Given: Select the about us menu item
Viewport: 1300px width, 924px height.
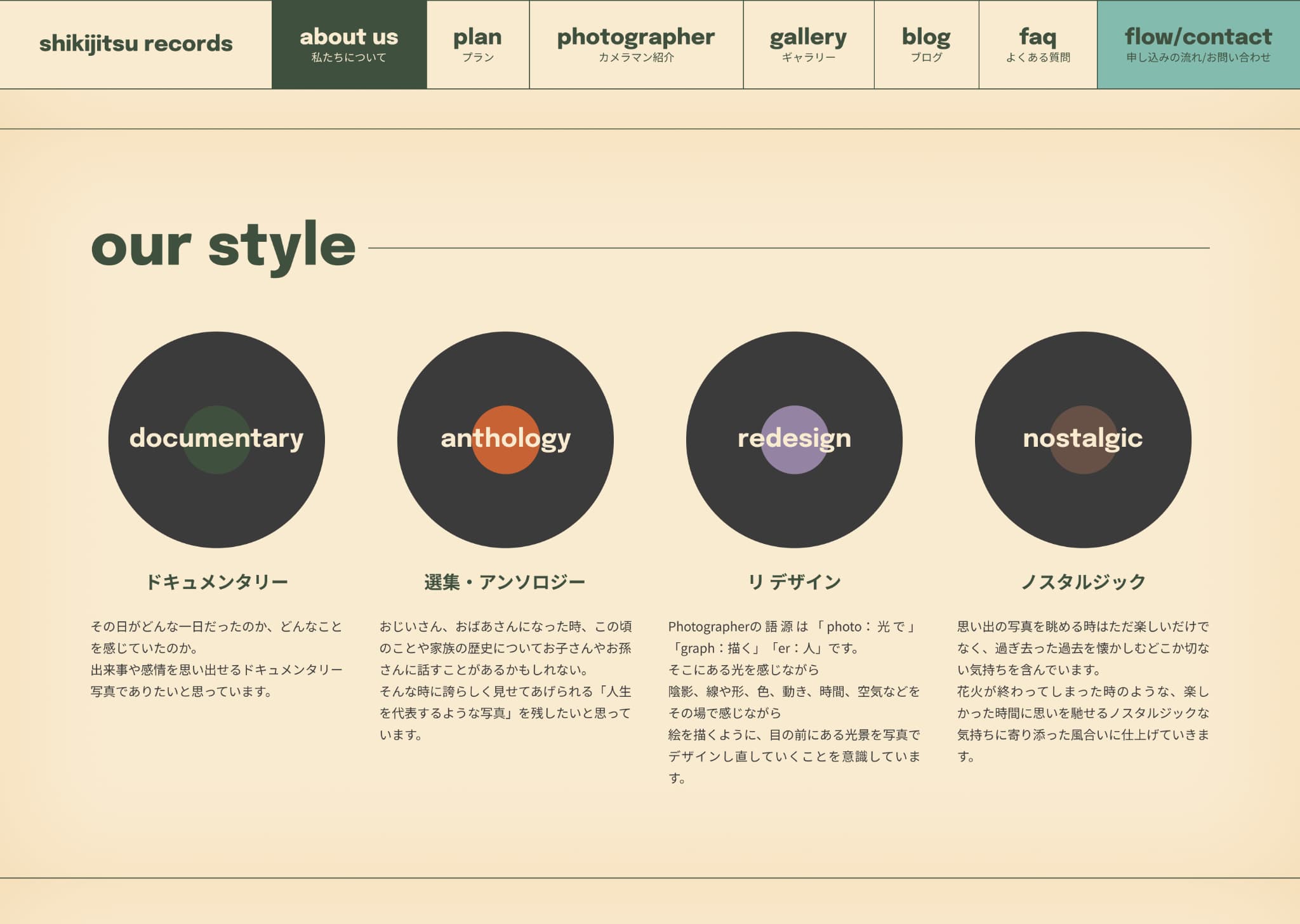Looking at the screenshot, I should [349, 44].
